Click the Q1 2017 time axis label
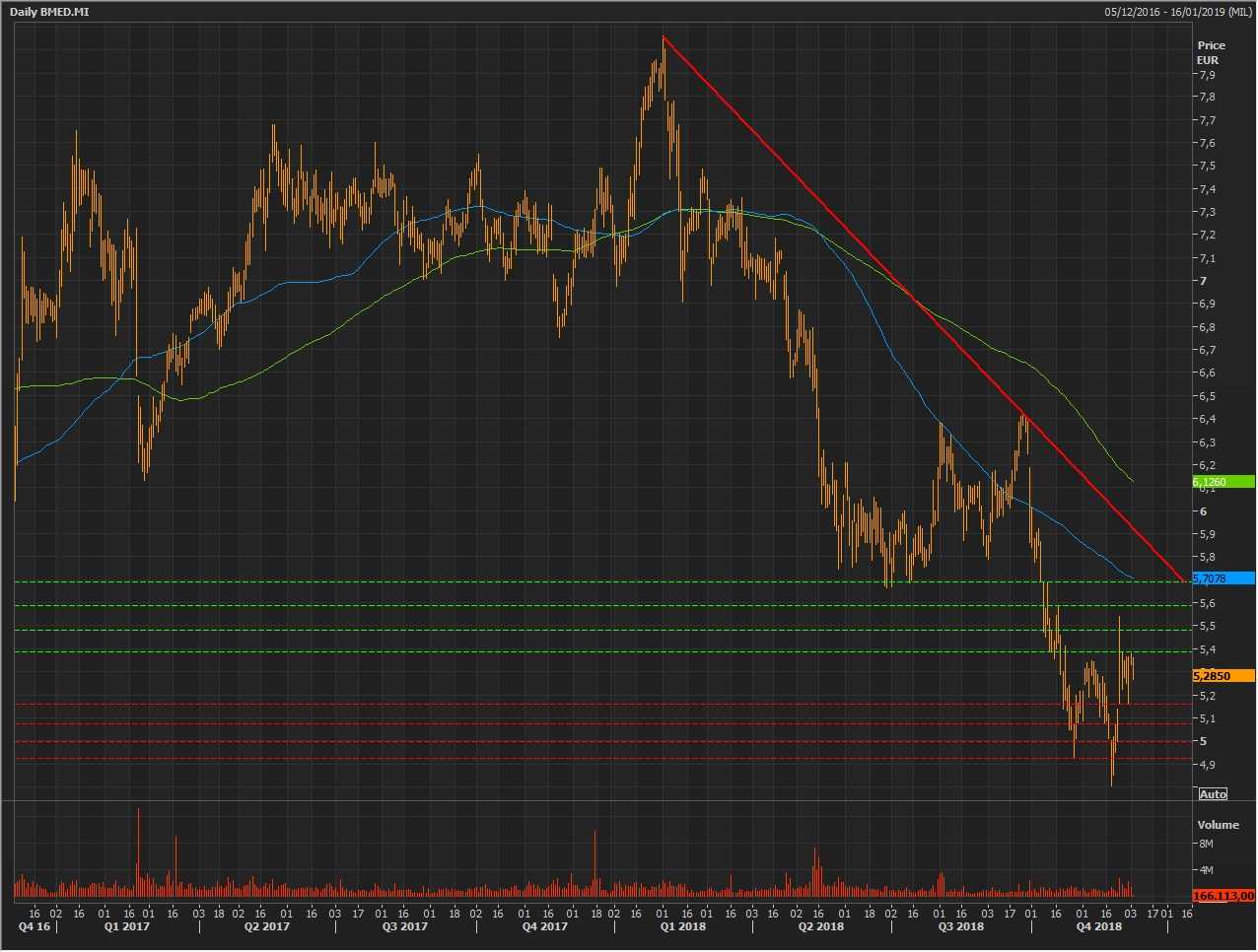1258x952 pixels. click(127, 927)
